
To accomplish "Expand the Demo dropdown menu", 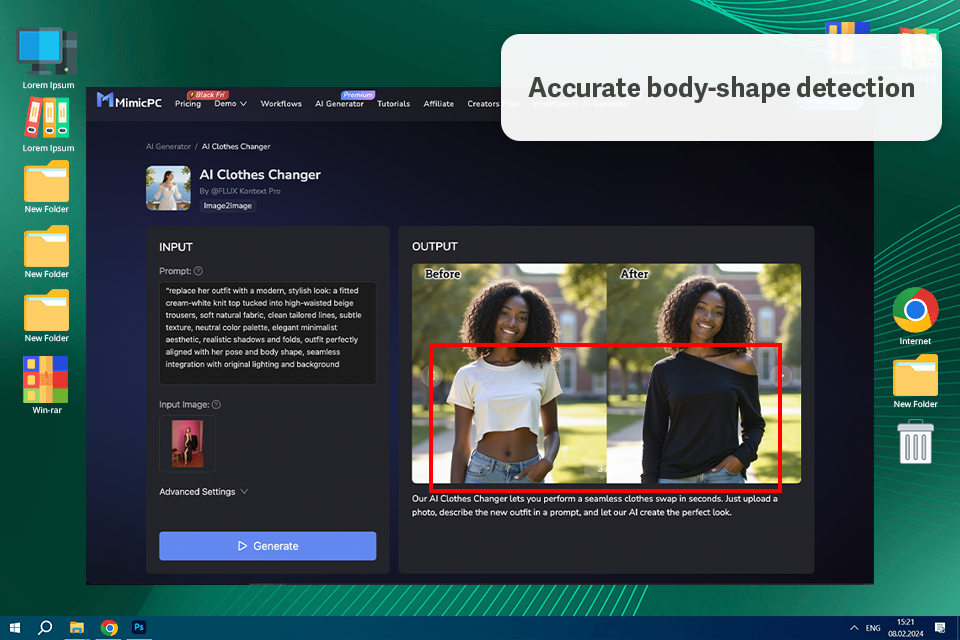I will coord(230,104).
